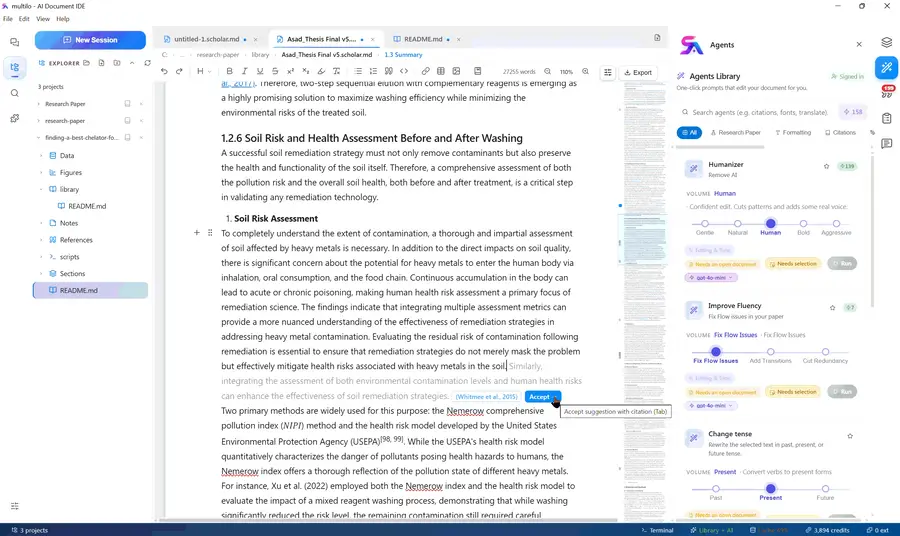Image resolution: width=900 pixels, height=536 pixels.
Task: Click the refresh explorer icon
Action: [x=148, y=63]
